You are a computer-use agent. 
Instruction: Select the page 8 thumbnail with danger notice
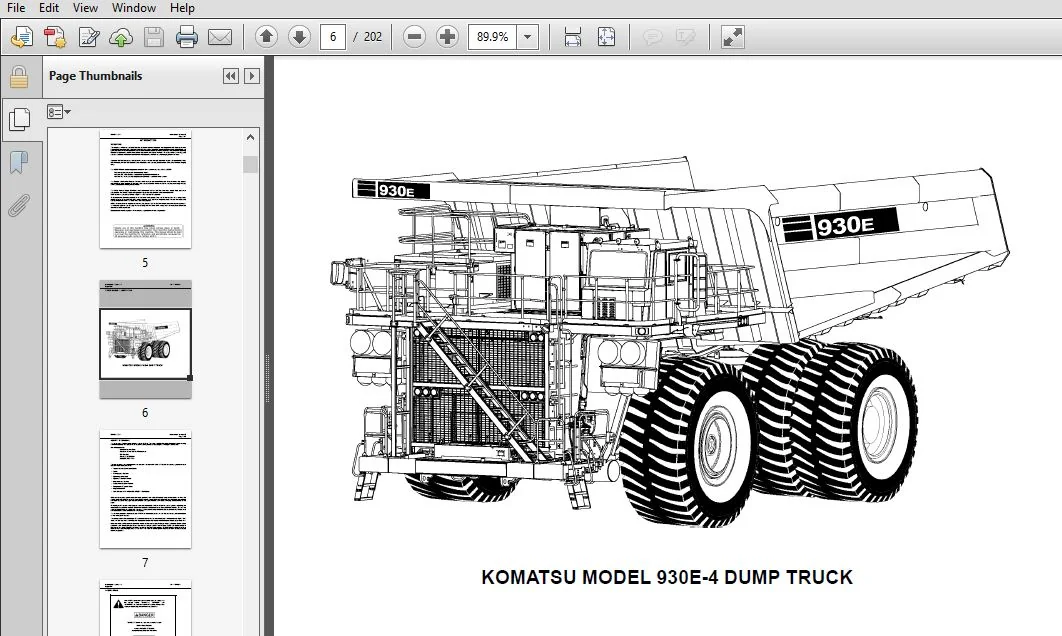(x=145, y=608)
